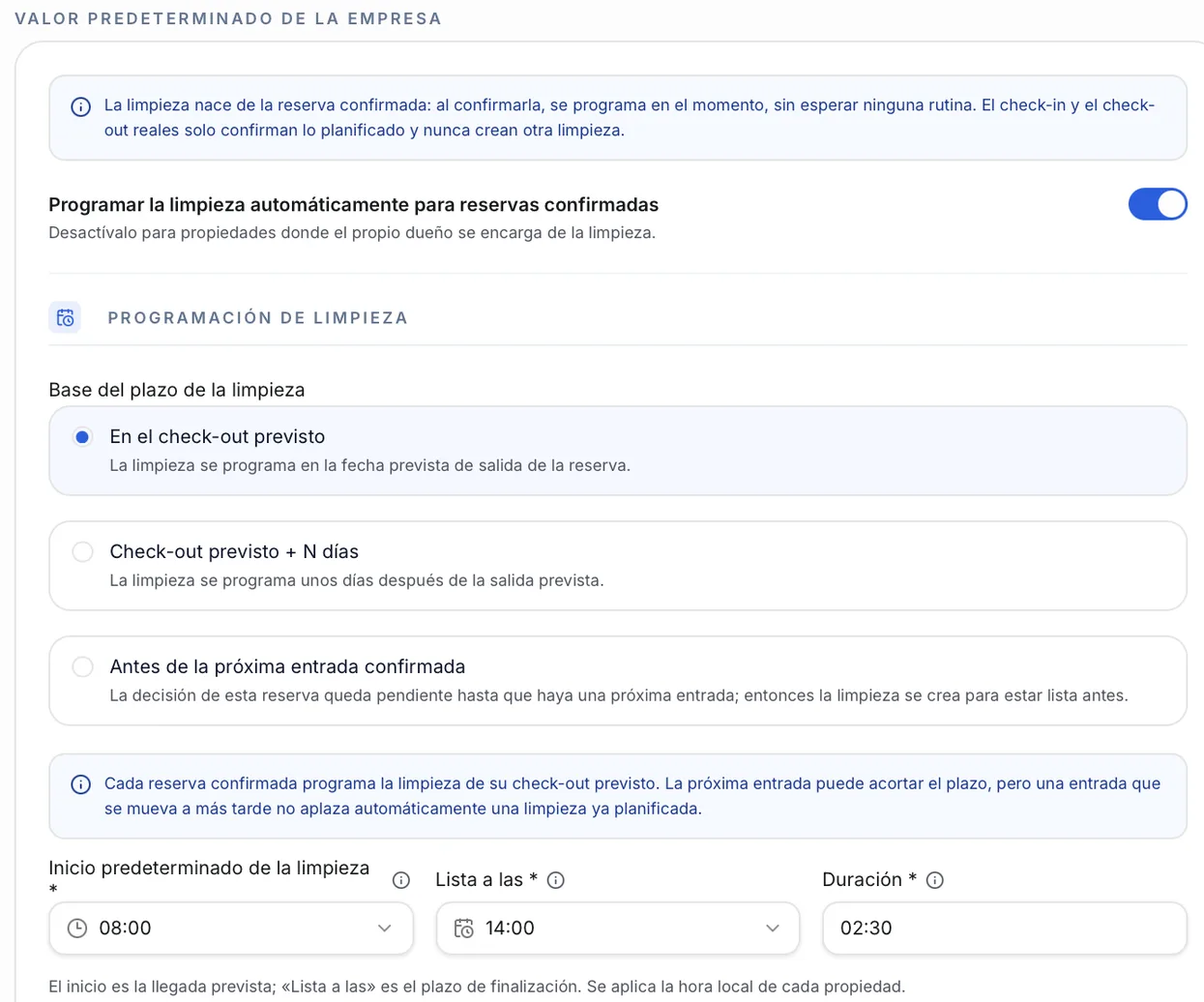
Task: Click the Duración field showing 02:30
Action: click(1005, 928)
